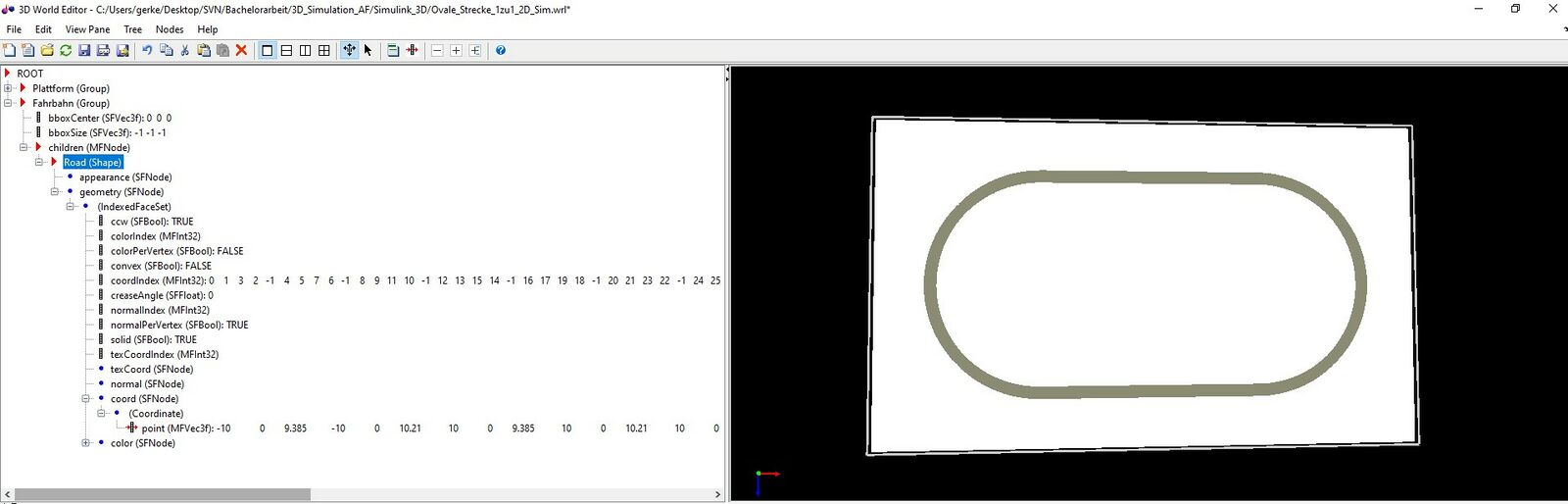Open help via blue question mark icon
This screenshot has height=504, width=1568.
pos(501,50)
